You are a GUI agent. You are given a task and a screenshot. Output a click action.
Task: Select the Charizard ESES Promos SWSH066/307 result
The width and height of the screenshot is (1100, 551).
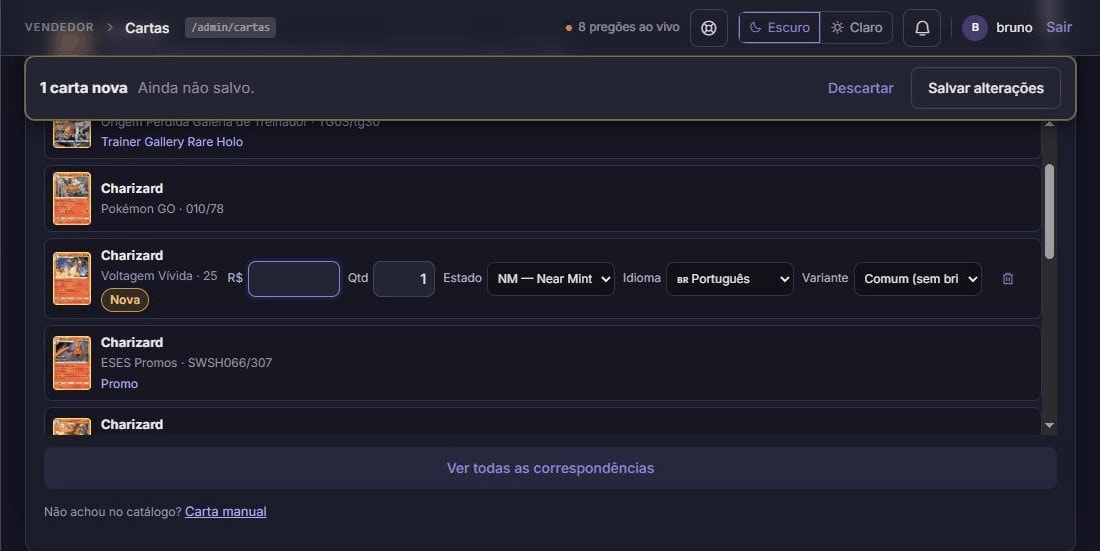click(542, 363)
